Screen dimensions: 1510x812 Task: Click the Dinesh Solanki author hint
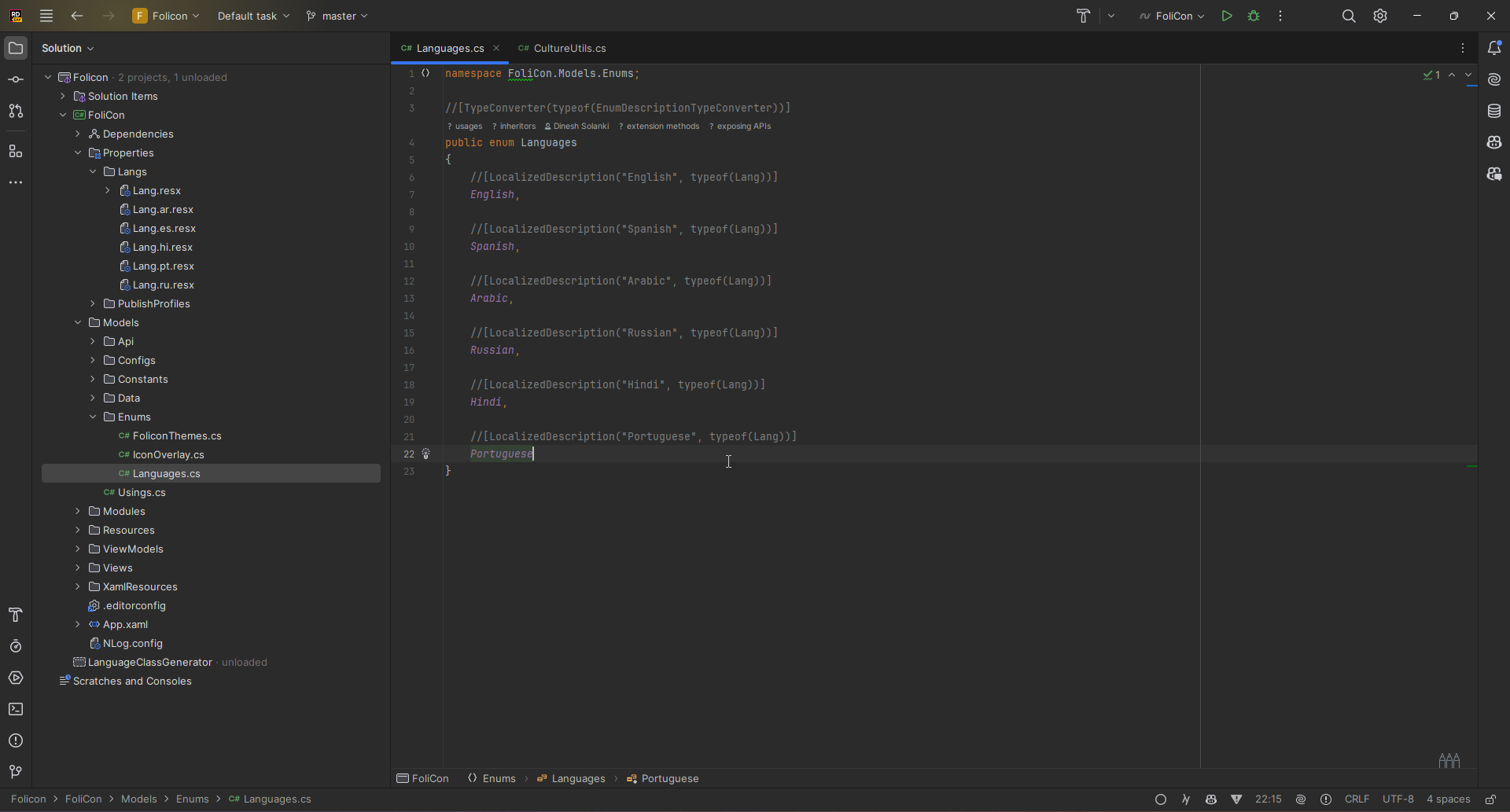coord(576,127)
